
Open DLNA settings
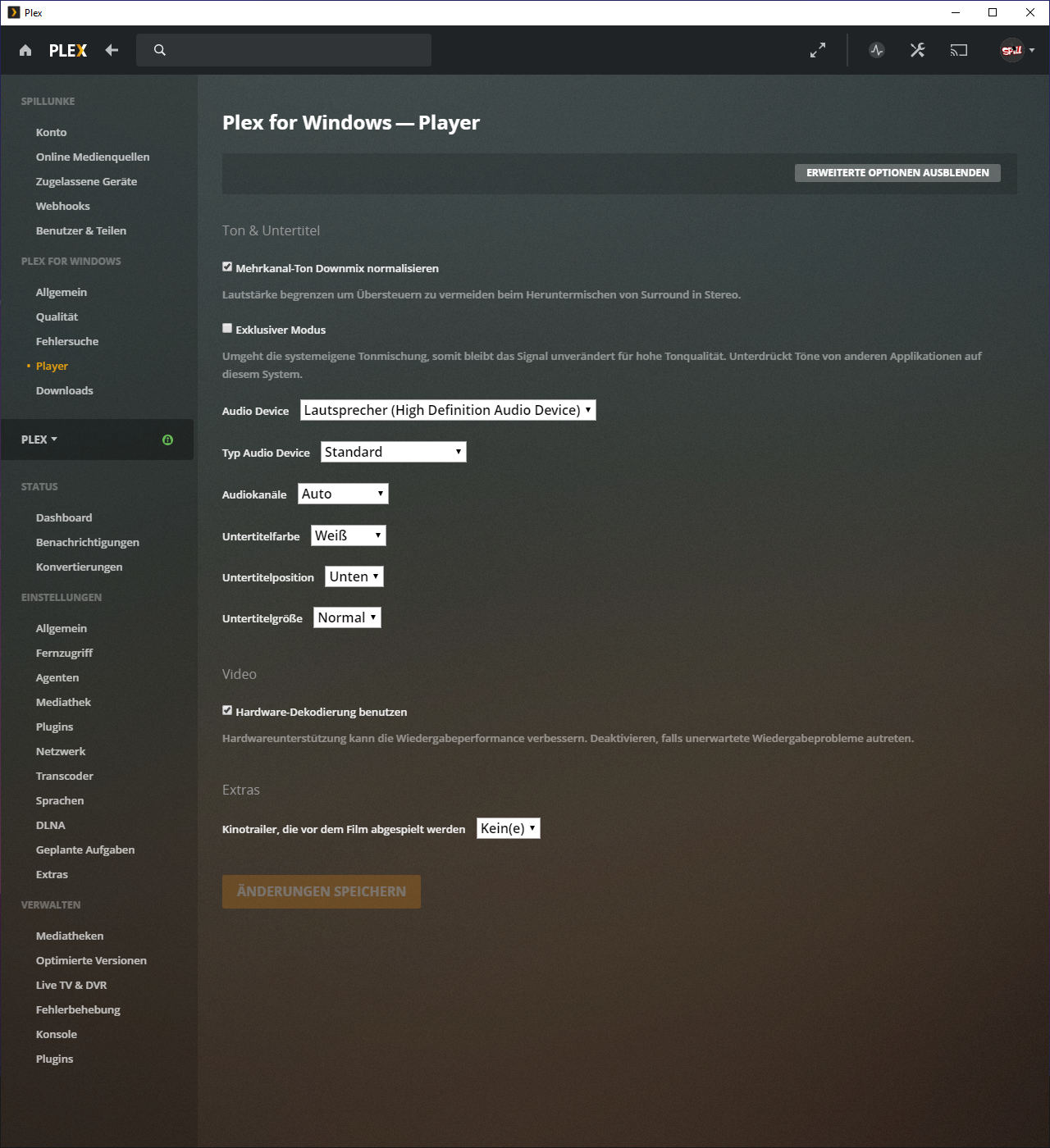coord(51,825)
